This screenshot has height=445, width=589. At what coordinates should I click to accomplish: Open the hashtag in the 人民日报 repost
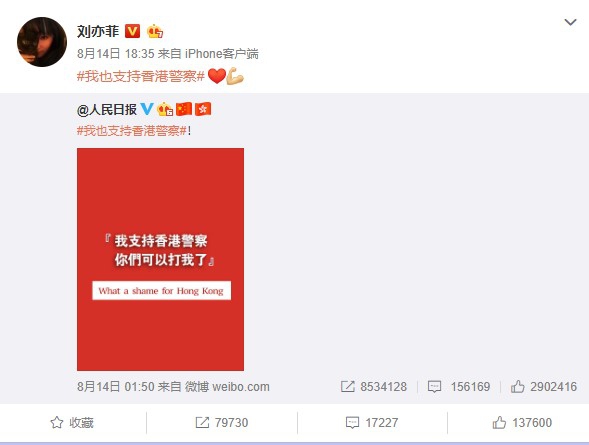point(132,131)
